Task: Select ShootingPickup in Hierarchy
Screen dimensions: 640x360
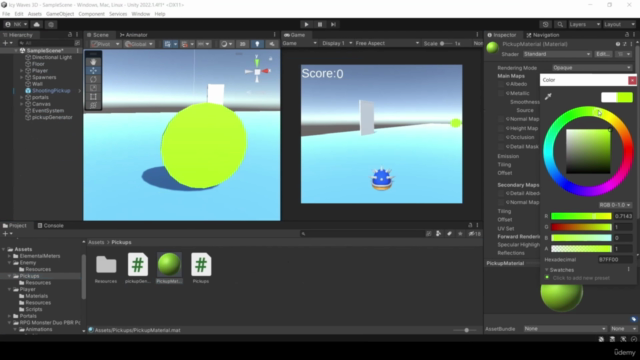Action: click(x=51, y=91)
